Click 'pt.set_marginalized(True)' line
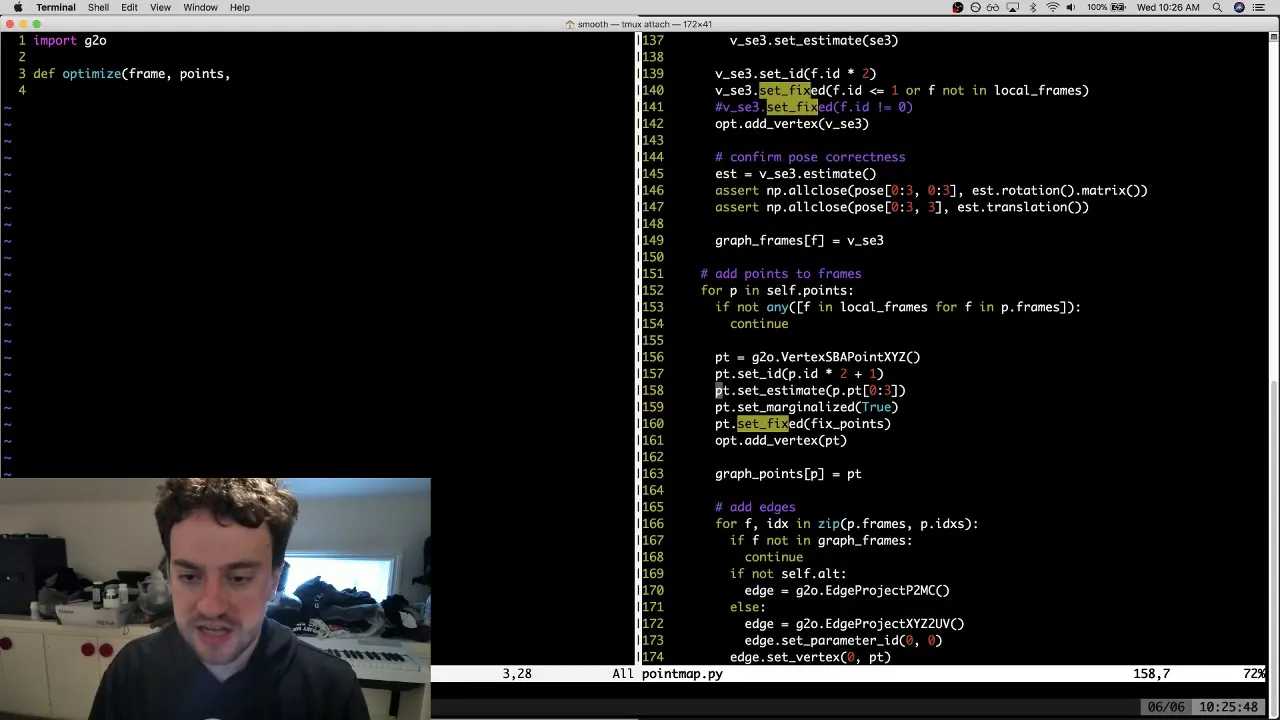 pyautogui.click(x=807, y=407)
